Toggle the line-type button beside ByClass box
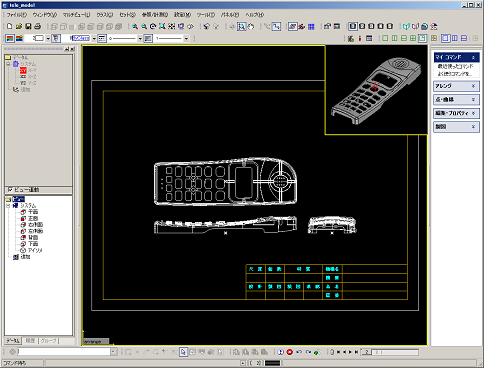The height and width of the screenshot is (368, 484). 102,38
